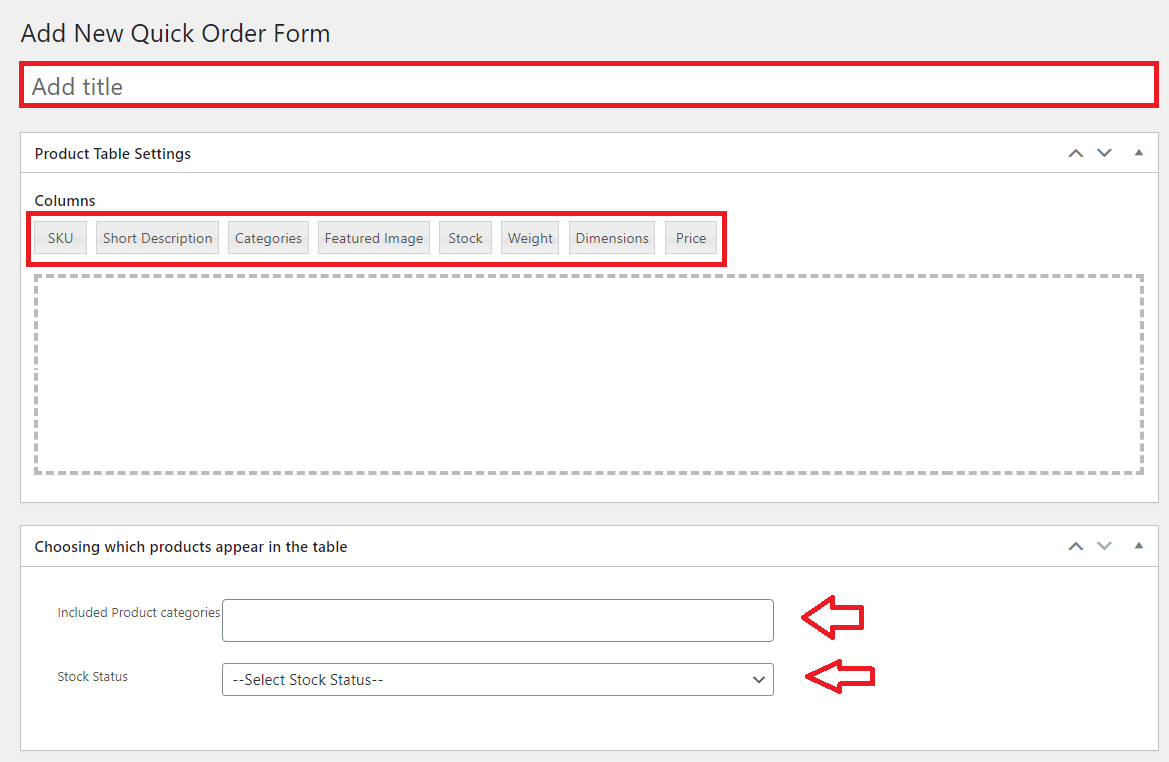Collapse the Product Table Settings panel
Viewport: 1169px width, 762px height.
1138,153
